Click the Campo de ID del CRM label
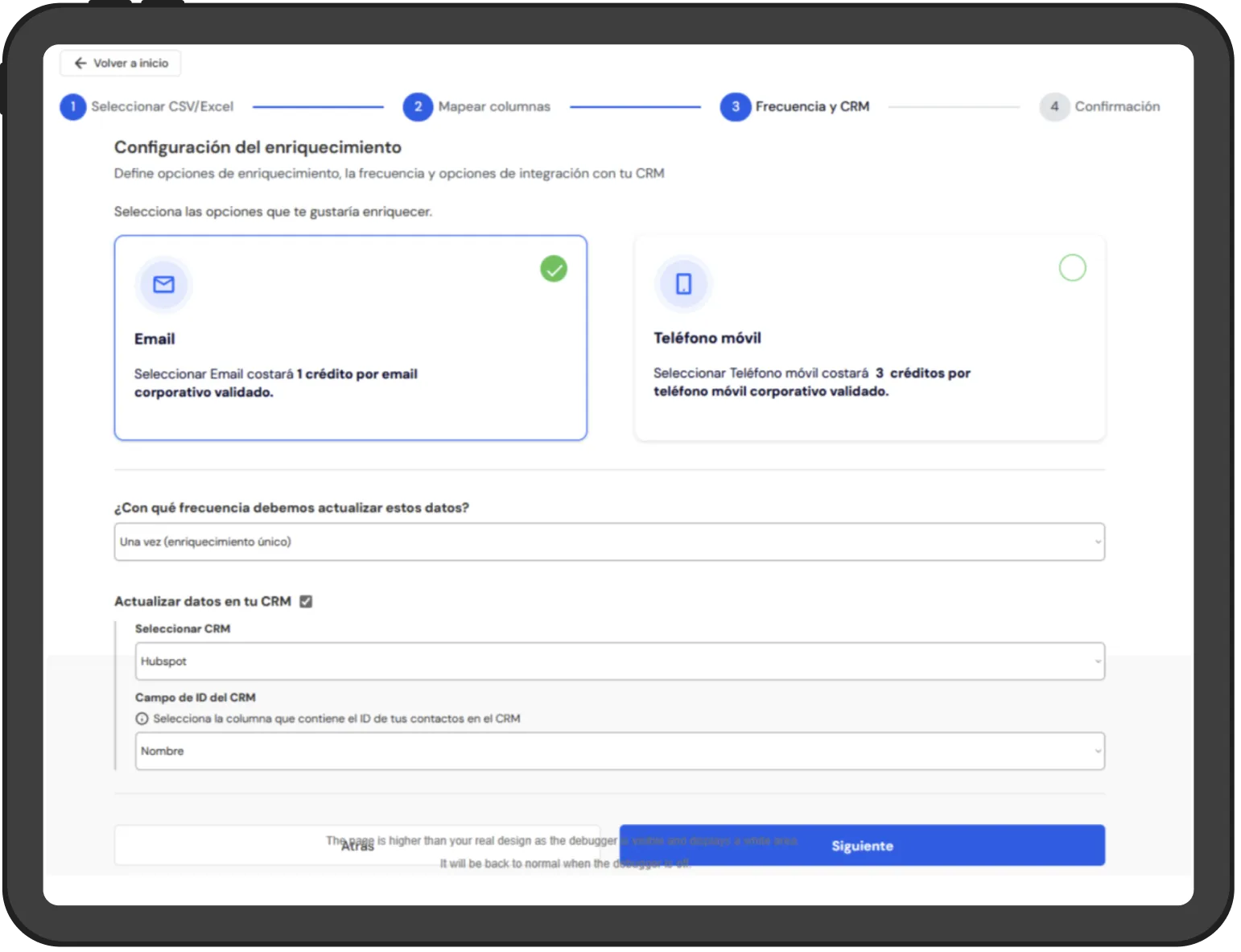 [x=196, y=698]
